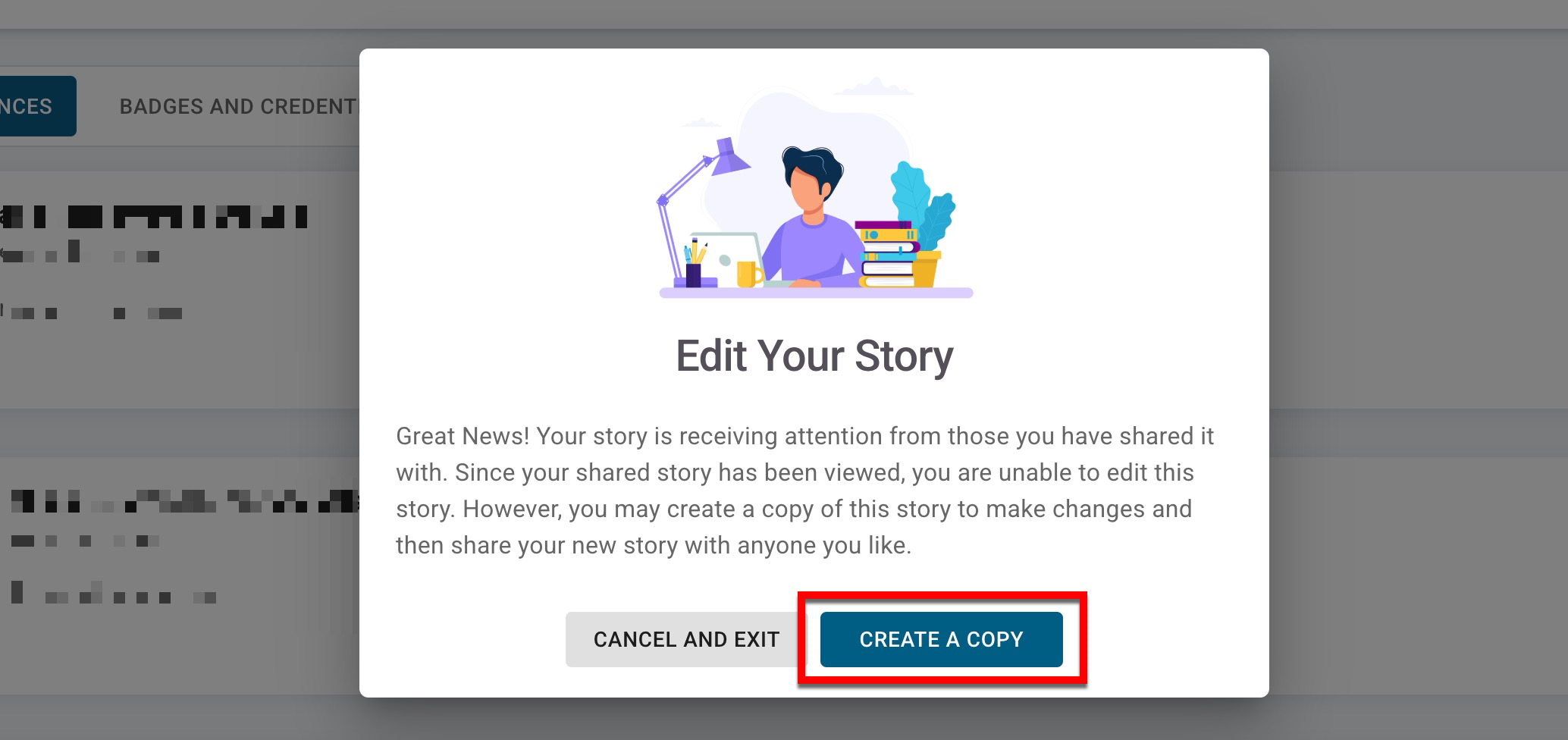Click the CREATE A COPY button
This screenshot has width=1568, height=740.
pos(941,639)
